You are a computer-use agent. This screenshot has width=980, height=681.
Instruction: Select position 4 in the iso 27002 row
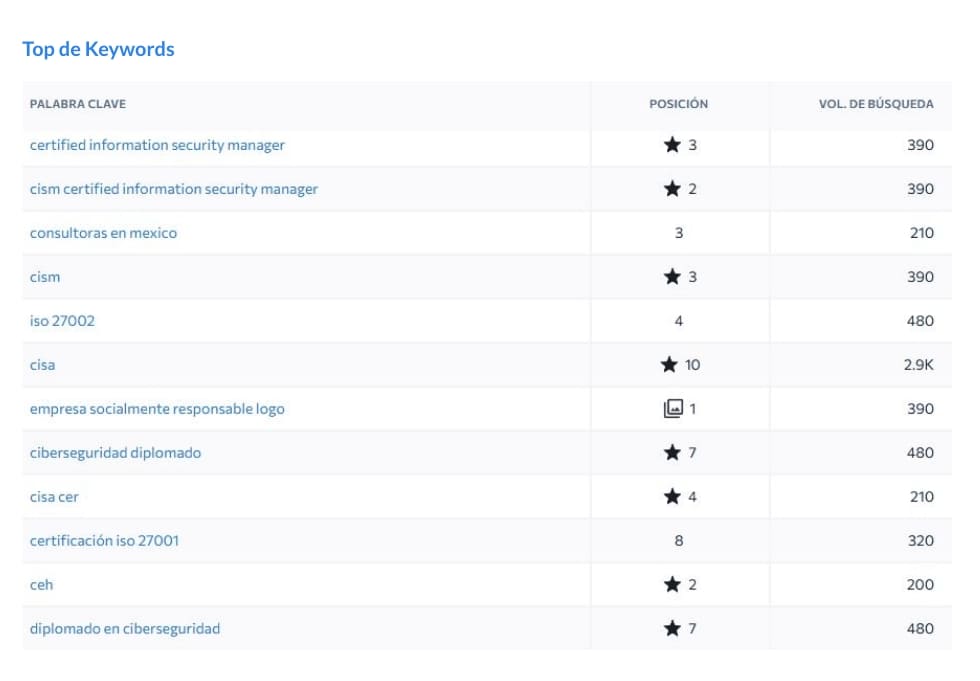(679, 321)
